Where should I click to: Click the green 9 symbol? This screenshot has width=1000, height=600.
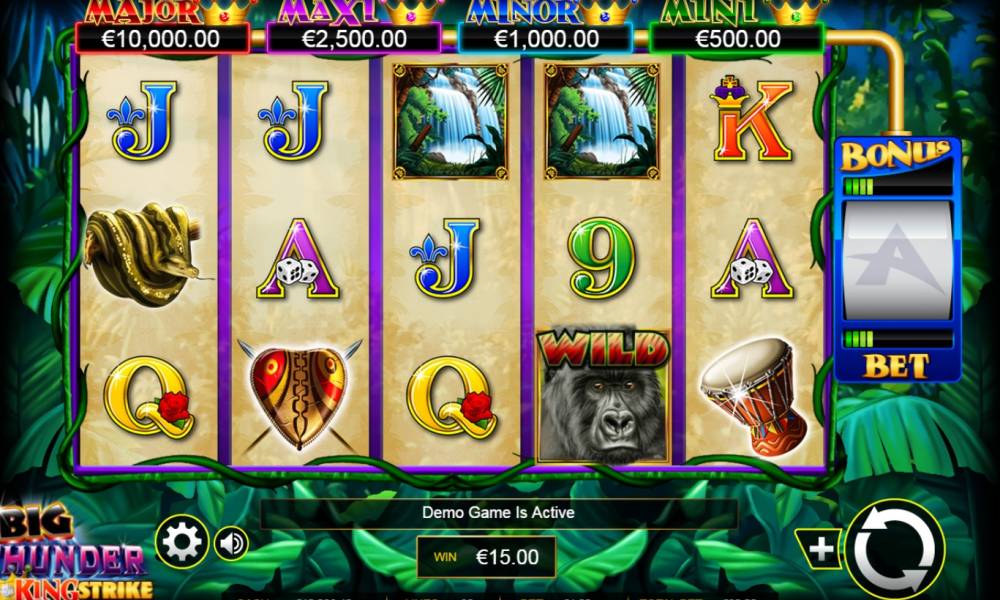pyautogui.click(x=602, y=258)
